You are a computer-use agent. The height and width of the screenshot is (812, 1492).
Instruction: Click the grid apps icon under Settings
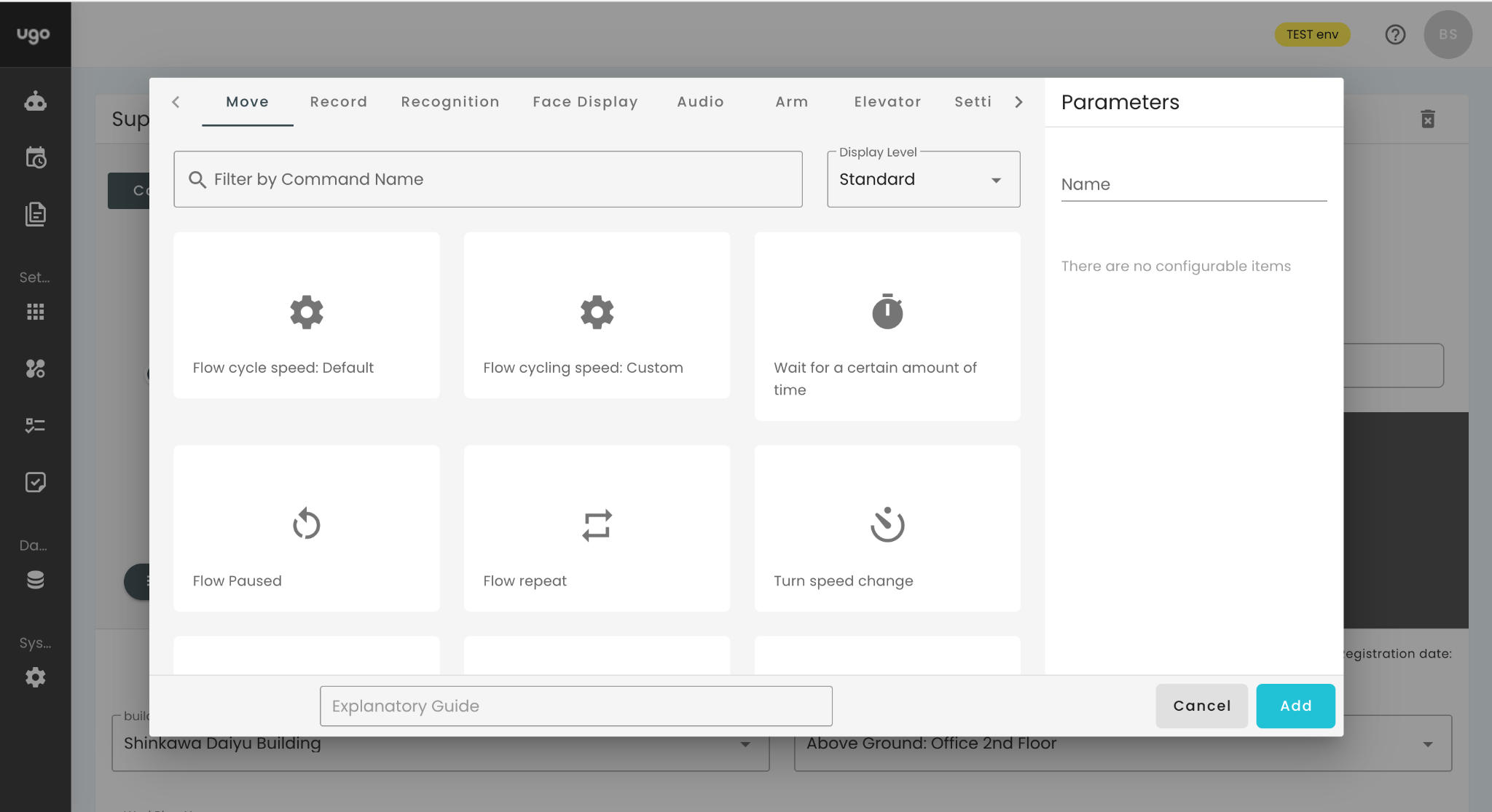[35, 312]
